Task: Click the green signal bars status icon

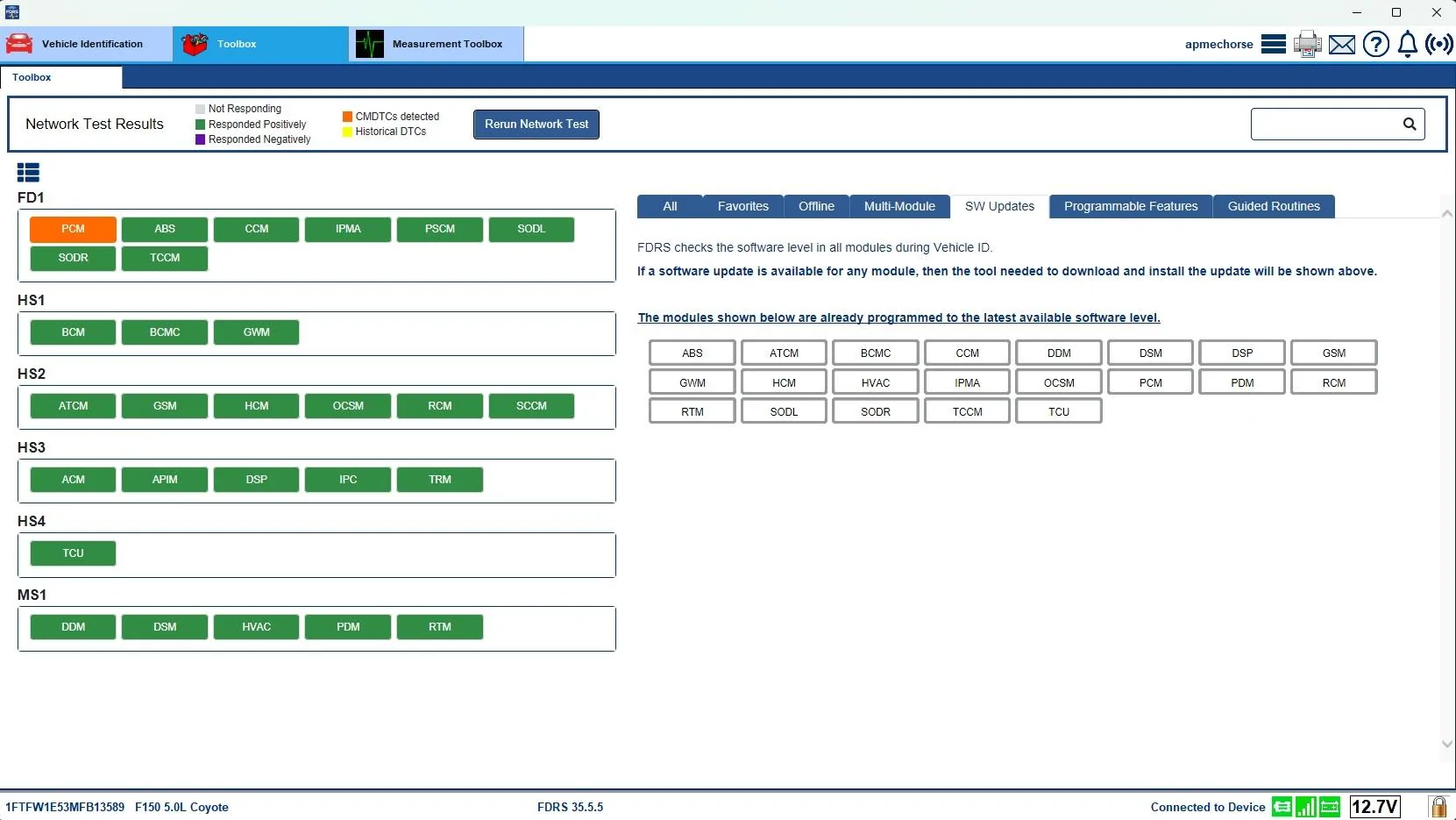Action: click(x=1306, y=807)
